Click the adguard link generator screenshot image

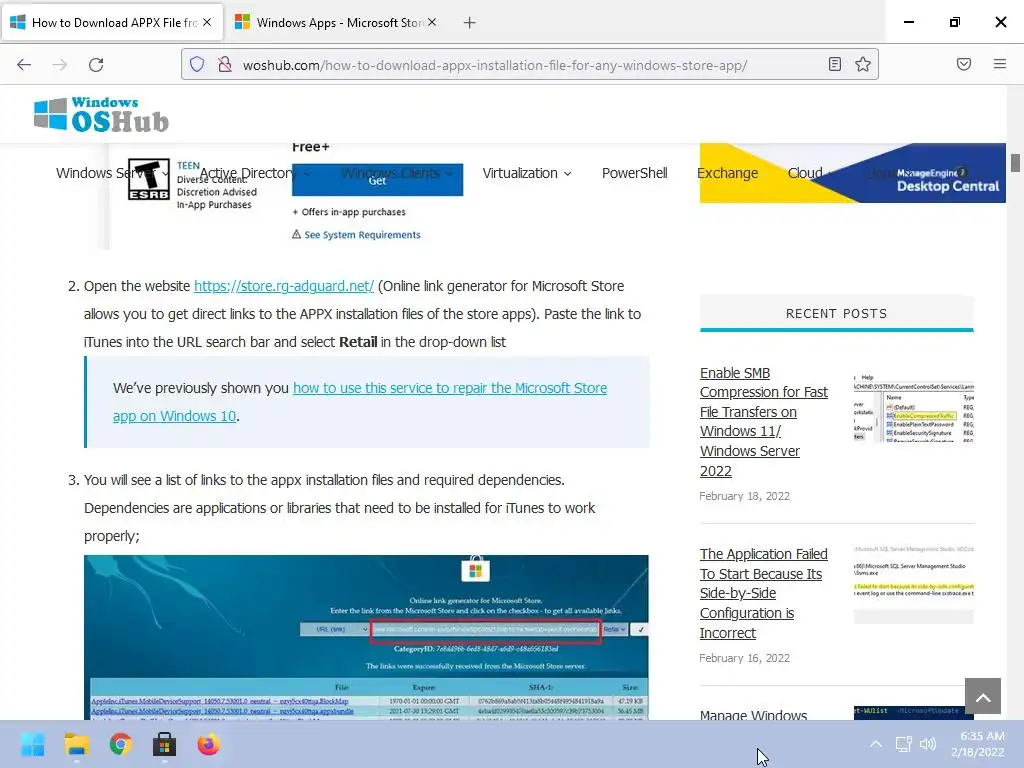point(366,637)
